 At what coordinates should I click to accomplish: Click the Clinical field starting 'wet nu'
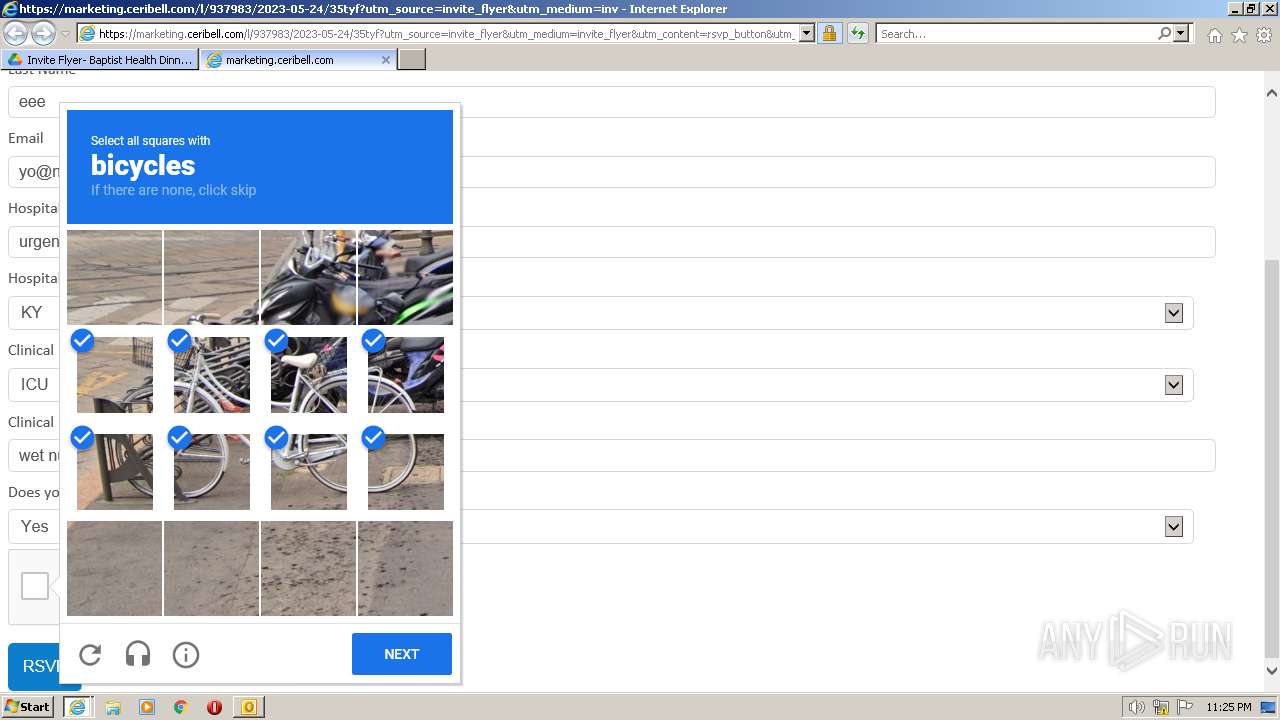coord(612,456)
